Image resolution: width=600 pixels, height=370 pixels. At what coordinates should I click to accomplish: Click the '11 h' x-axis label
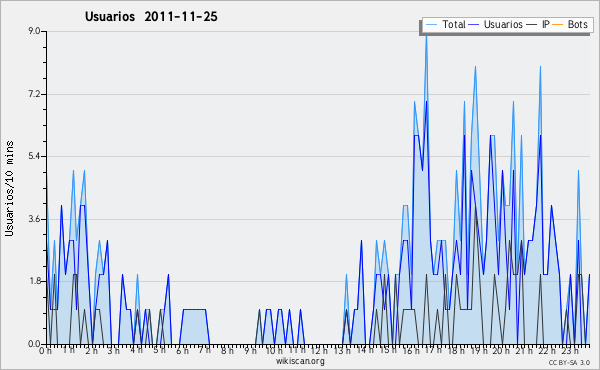(x=297, y=350)
